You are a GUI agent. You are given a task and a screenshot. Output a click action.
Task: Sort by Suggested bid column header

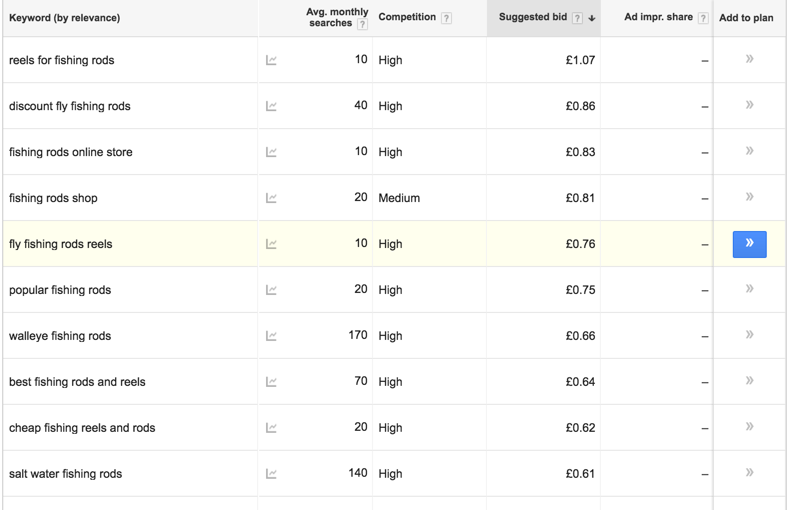click(533, 17)
